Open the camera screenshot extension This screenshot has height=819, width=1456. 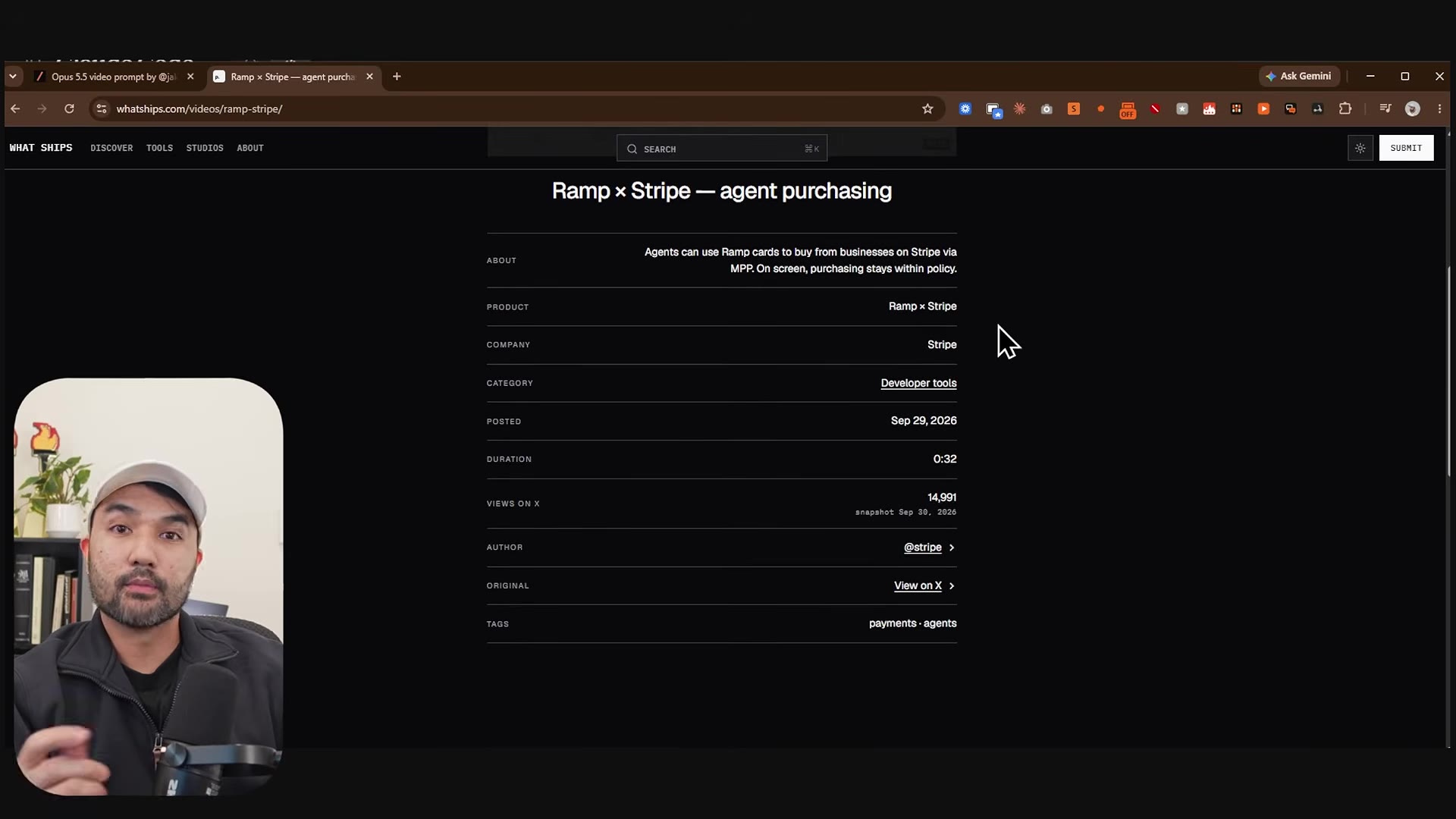point(1046,108)
